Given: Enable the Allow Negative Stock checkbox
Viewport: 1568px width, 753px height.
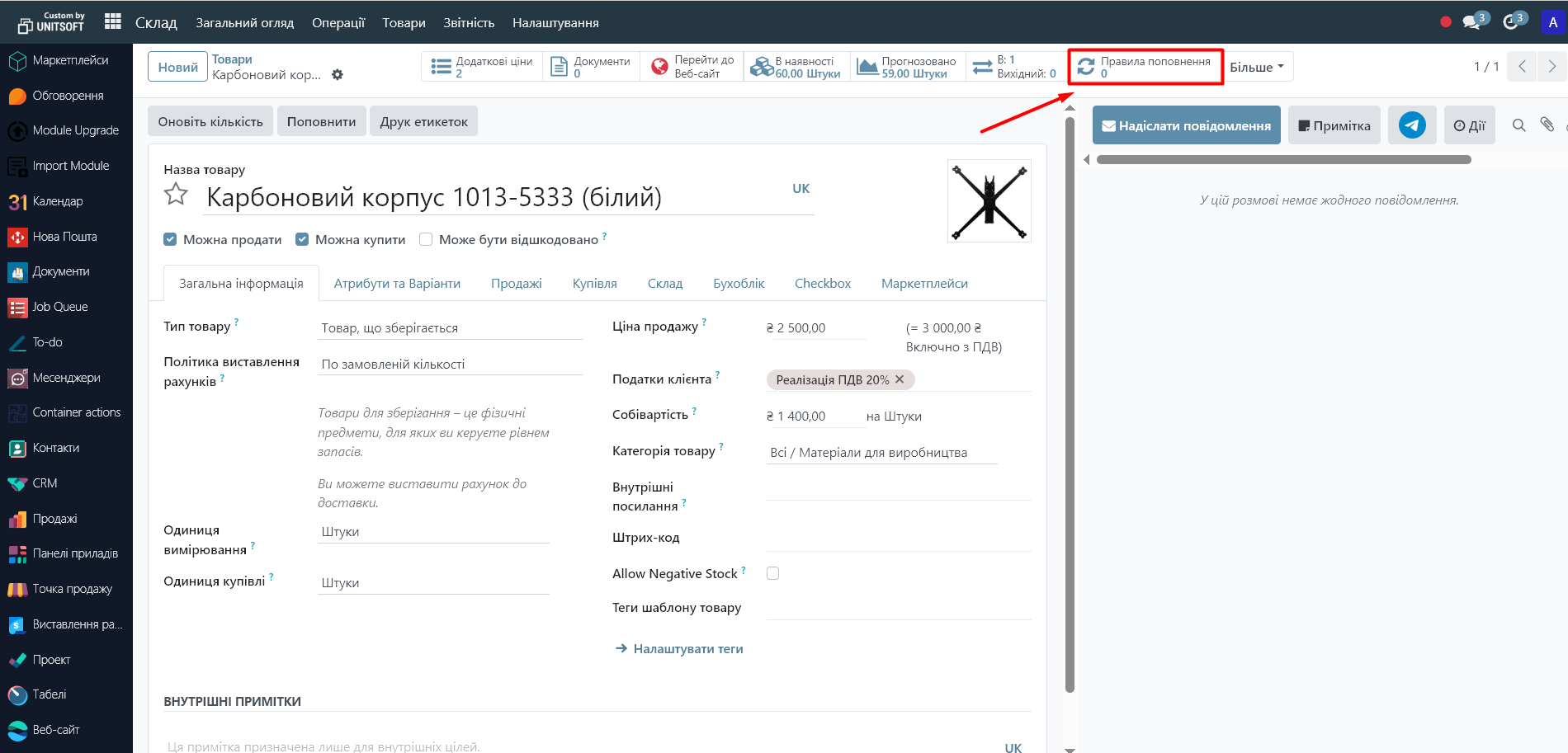Looking at the screenshot, I should tap(772, 573).
